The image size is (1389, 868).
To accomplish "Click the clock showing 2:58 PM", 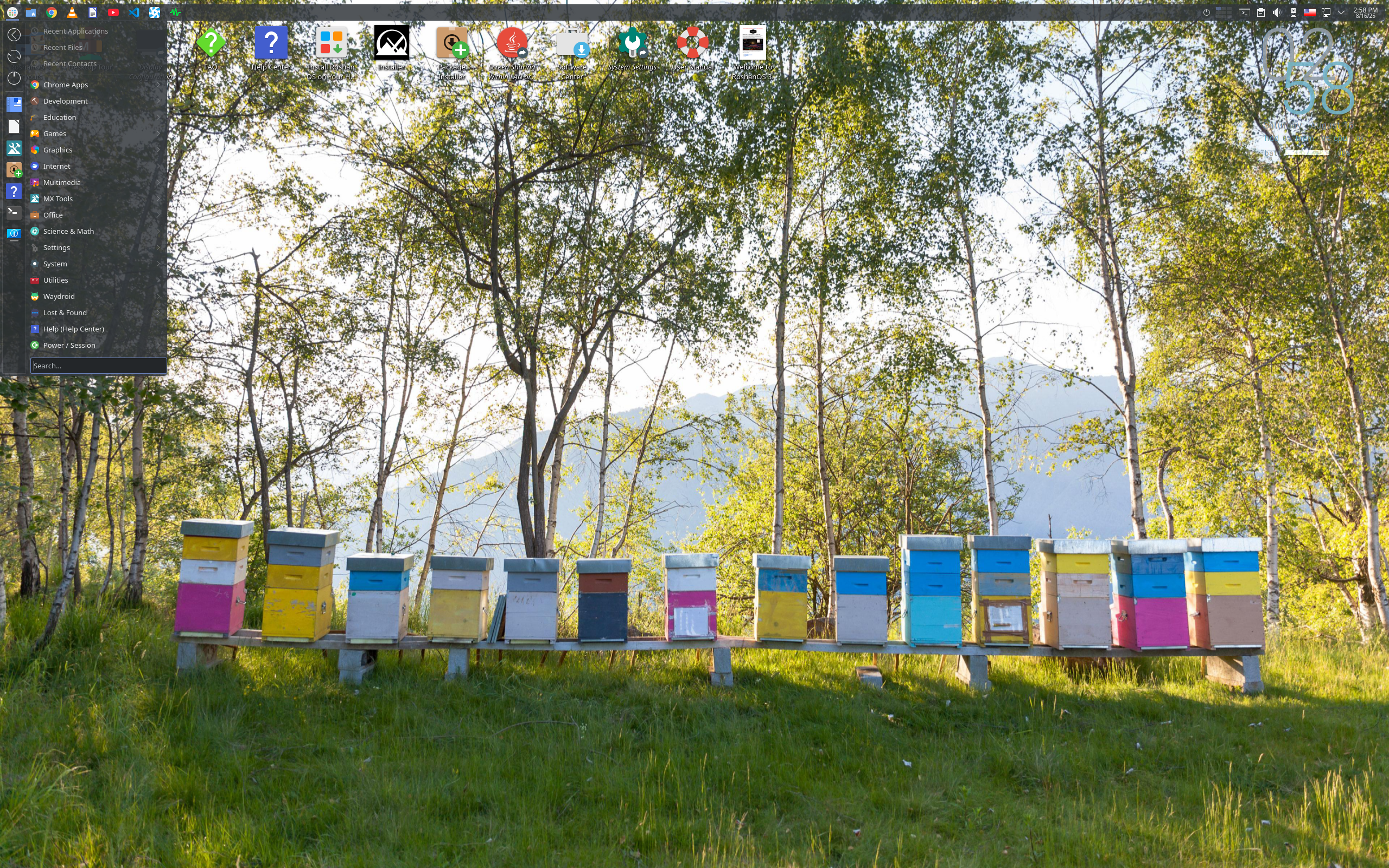I will 1365,12.
